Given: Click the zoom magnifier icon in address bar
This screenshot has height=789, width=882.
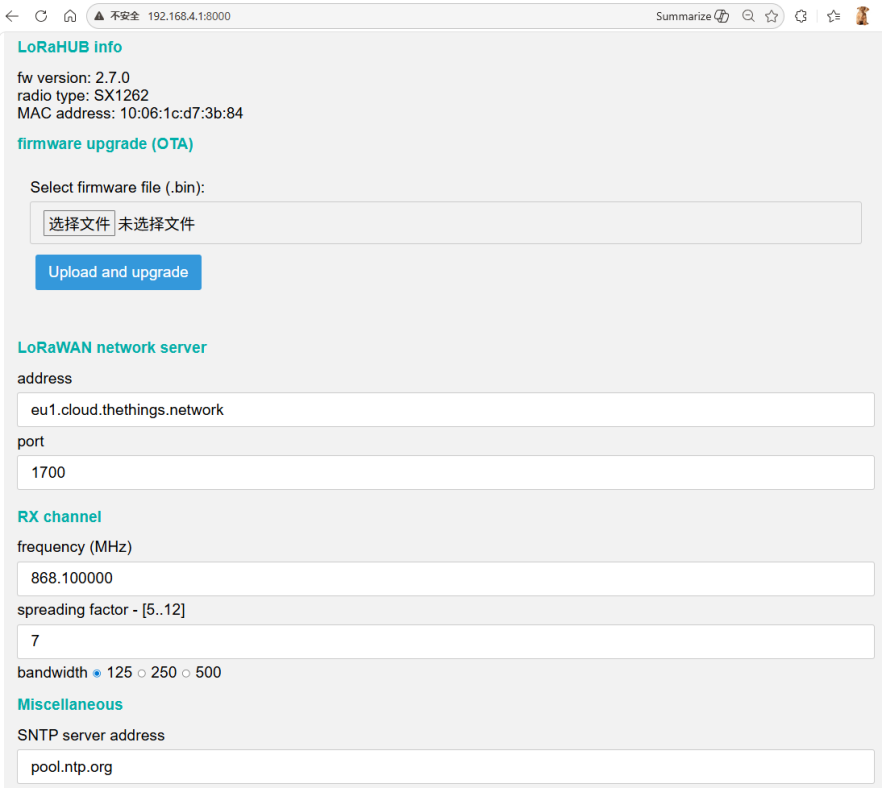Looking at the screenshot, I should tap(748, 16).
